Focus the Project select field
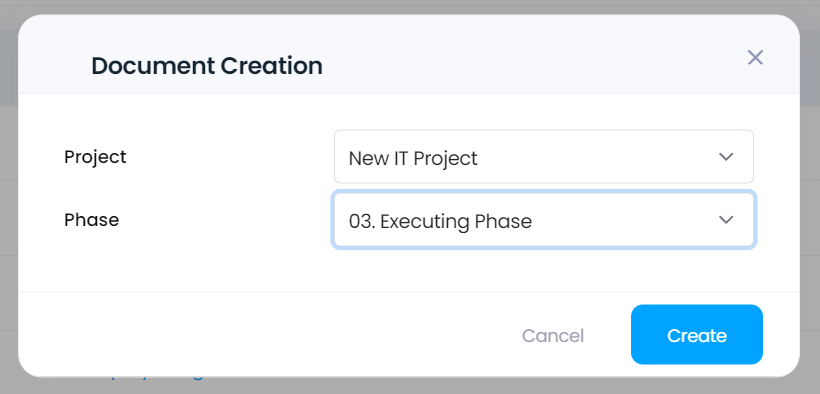Image resolution: width=820 pixels, height=394 pixels. (x=544, y=156)
